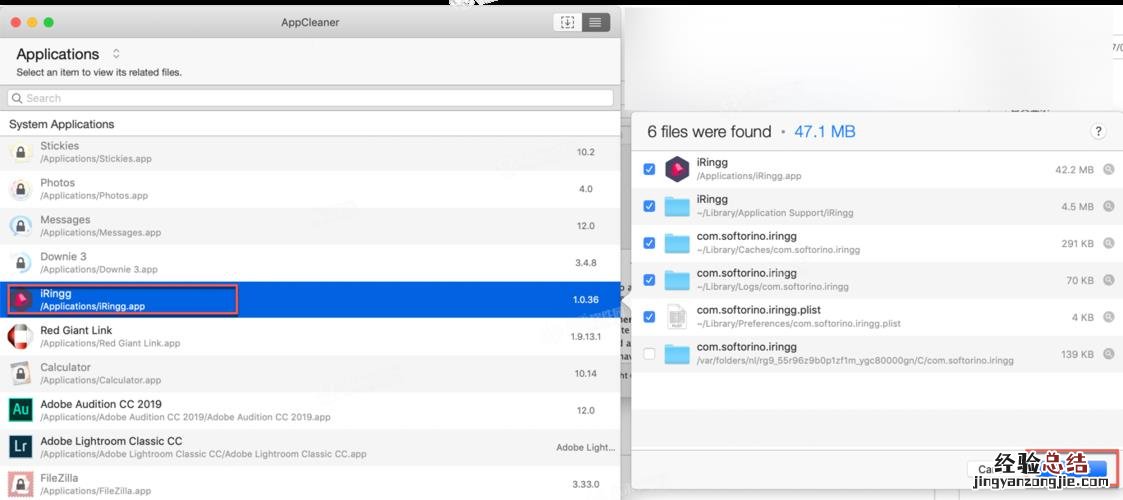Click magnifier icon beside the plist file

tap(1109, 318)
